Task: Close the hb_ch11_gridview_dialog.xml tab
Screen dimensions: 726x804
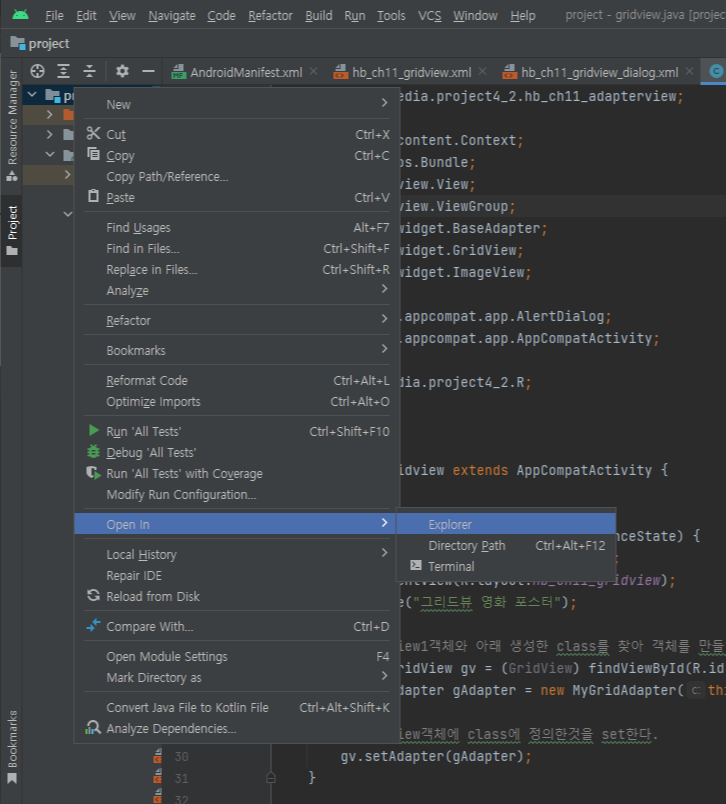Action: 690,71
